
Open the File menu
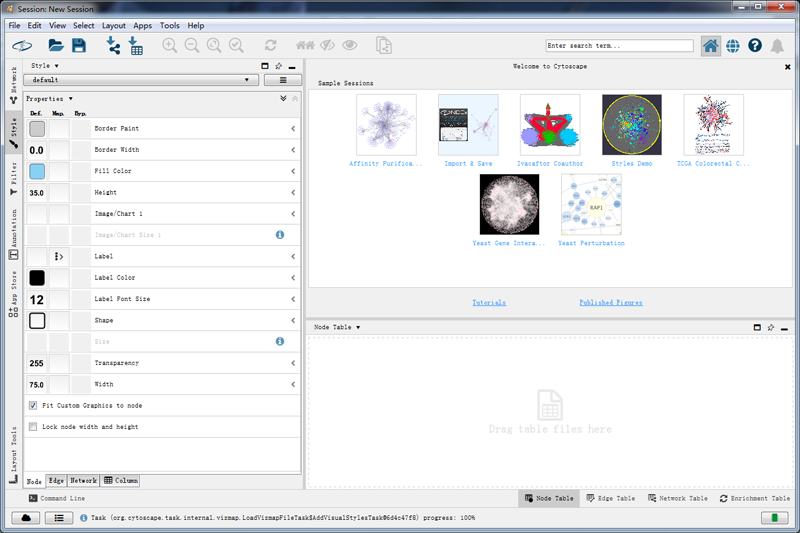coord(14,26)
